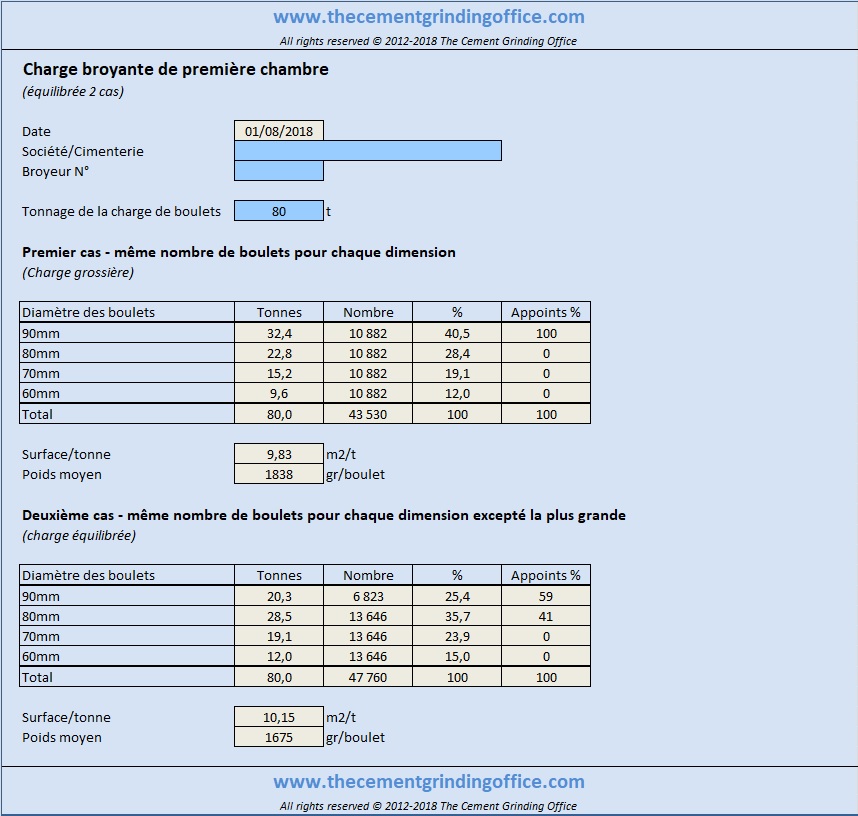The width and height of the screenshot is (858, 816).
Task: Select the 28,5 tonnes cell
Action: point(279,616)
